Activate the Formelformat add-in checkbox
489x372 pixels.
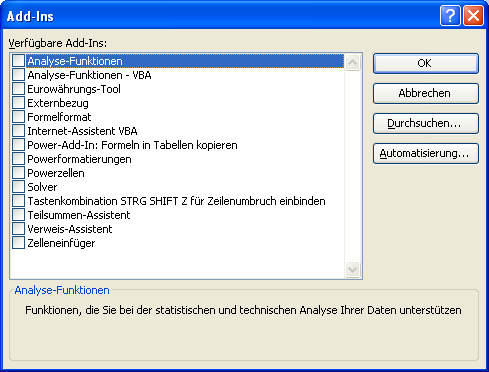click(x=18, y=117)
